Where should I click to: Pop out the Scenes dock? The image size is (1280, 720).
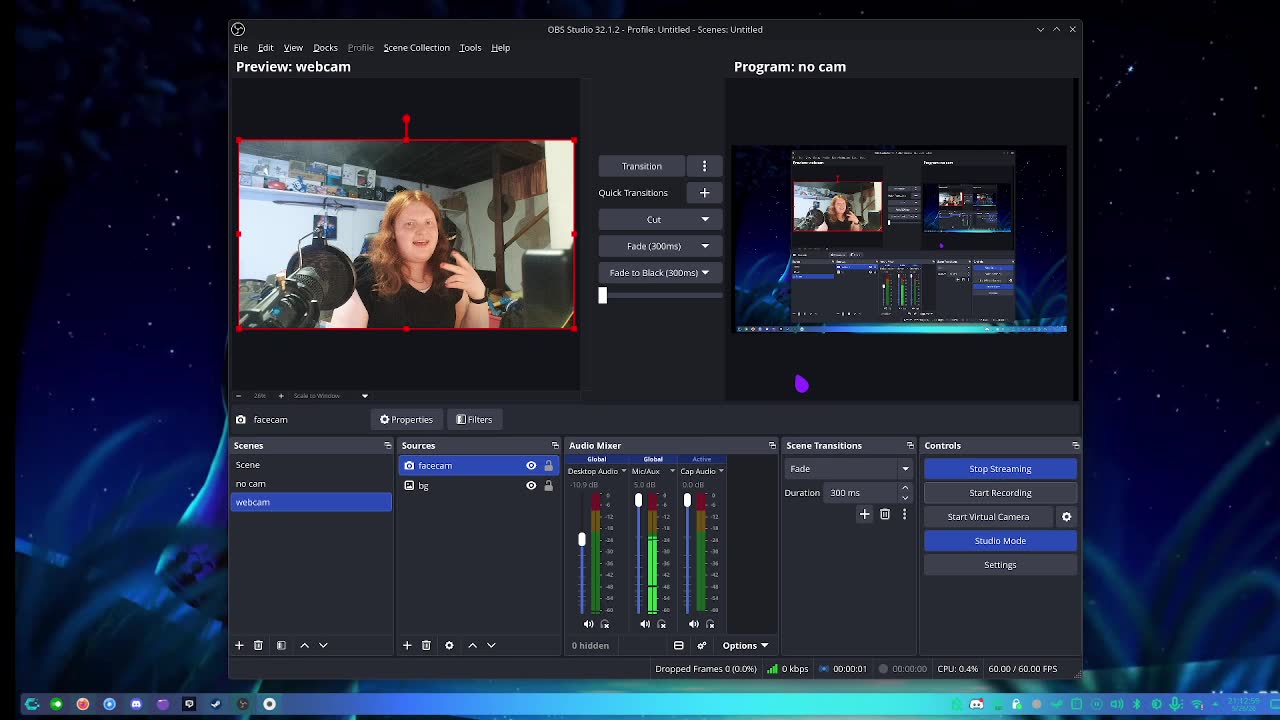tap(387, 445)
